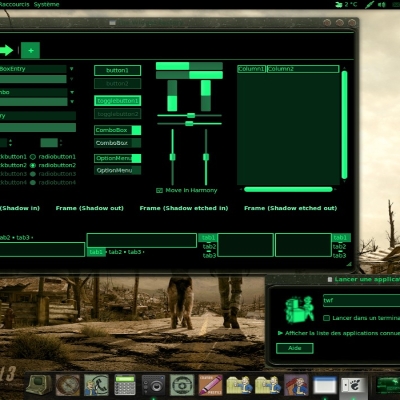Click the 'Frame (Shadow out)' label
Viewport: 400px width, 400px height.
[x=90, y=208]
